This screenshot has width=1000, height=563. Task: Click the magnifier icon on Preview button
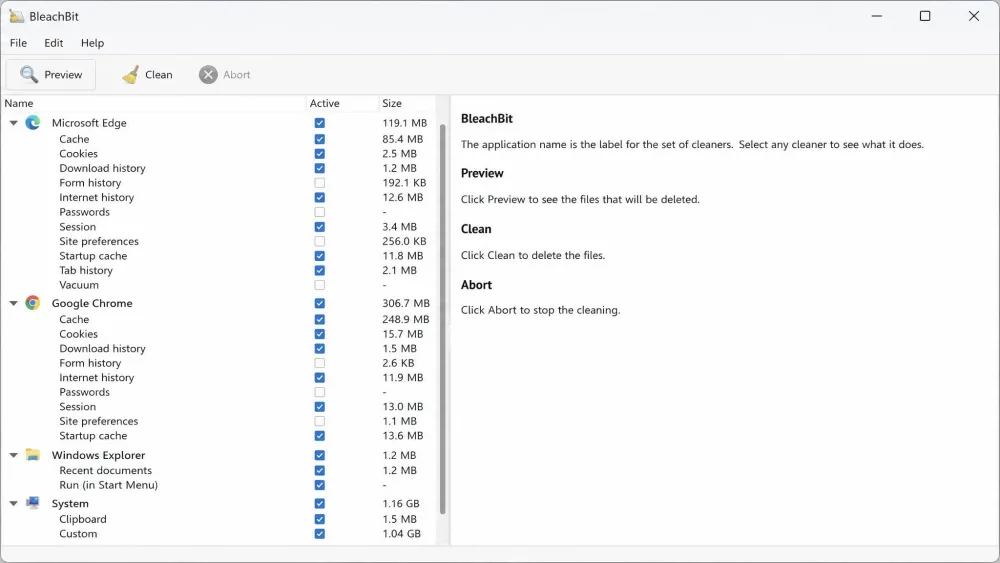click(29, 75)
